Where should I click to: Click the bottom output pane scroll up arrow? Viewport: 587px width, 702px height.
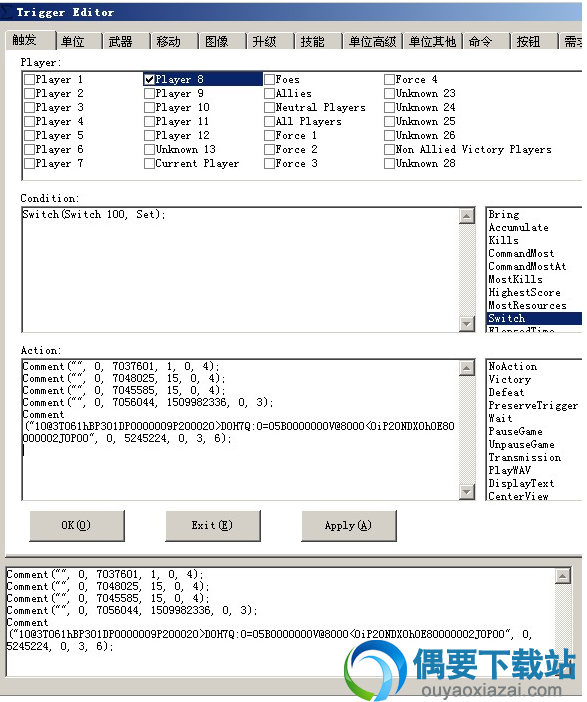pyautogui.click(x=563, y=576)
